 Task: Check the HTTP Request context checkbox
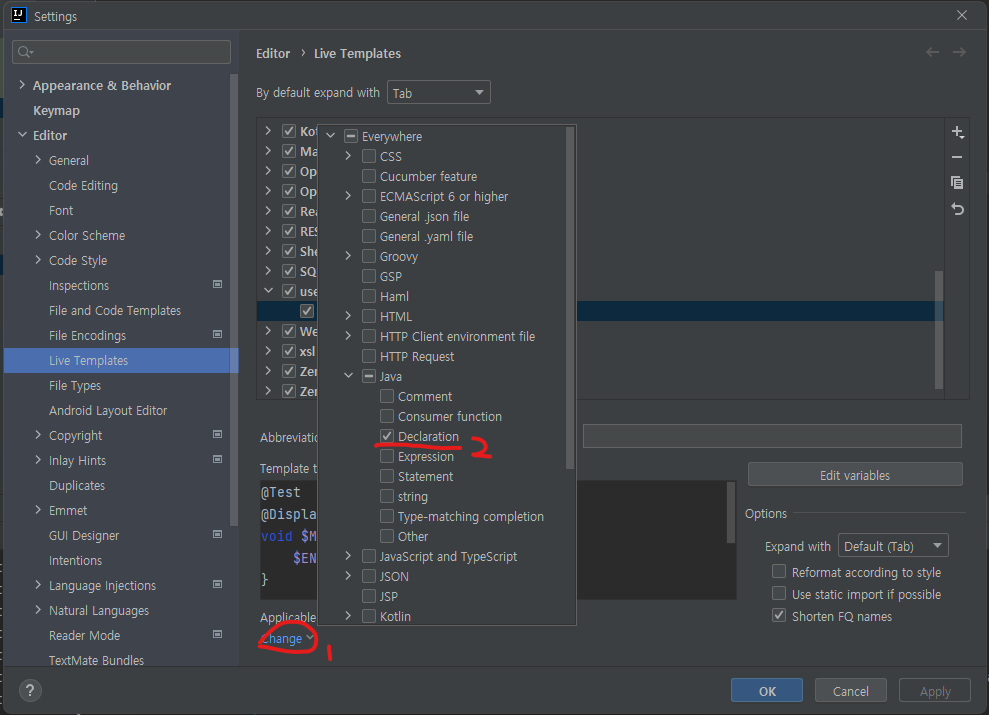coord(369,356)
